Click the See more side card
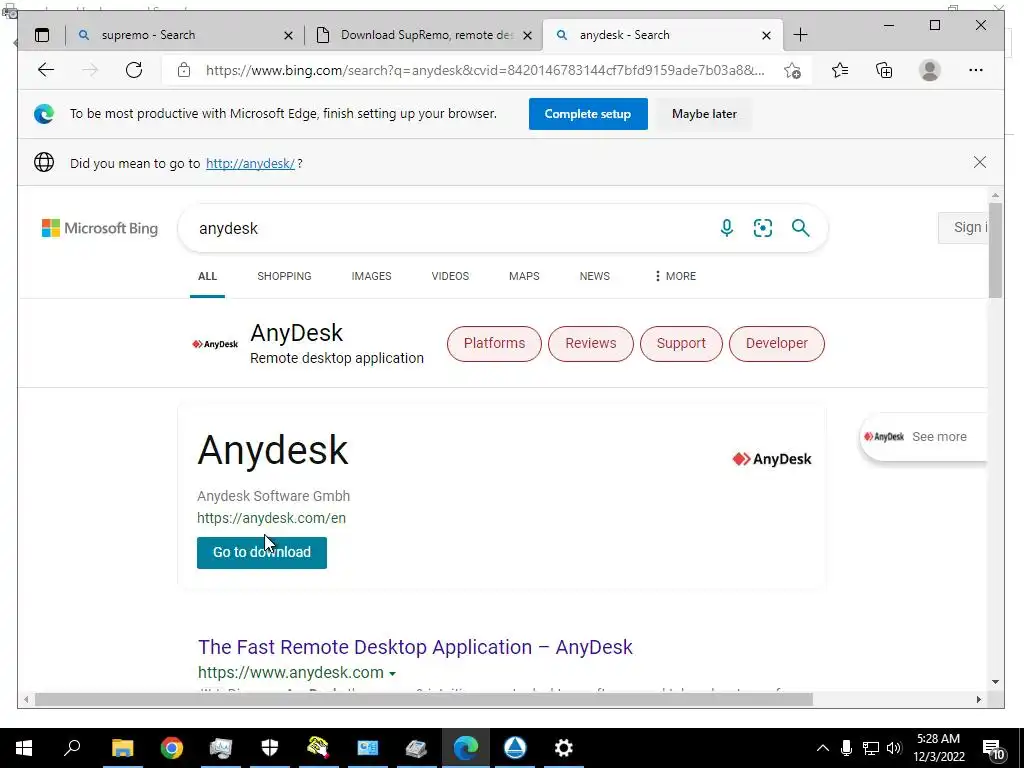The width and height of the screenshot is (1024, 768). [923, 437]
